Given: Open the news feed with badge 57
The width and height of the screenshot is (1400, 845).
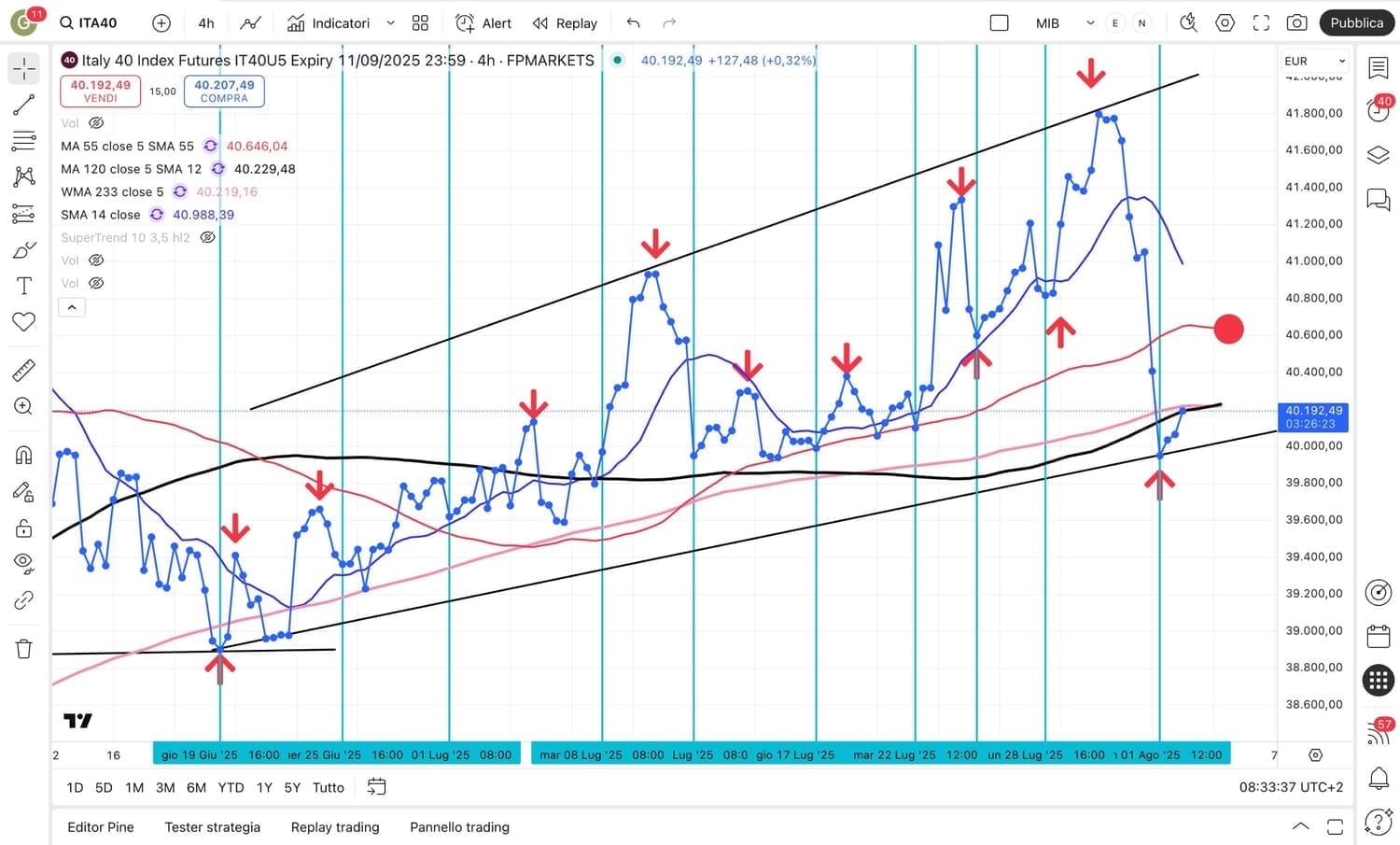Looking at the screenshot, I should (1379, 731).
